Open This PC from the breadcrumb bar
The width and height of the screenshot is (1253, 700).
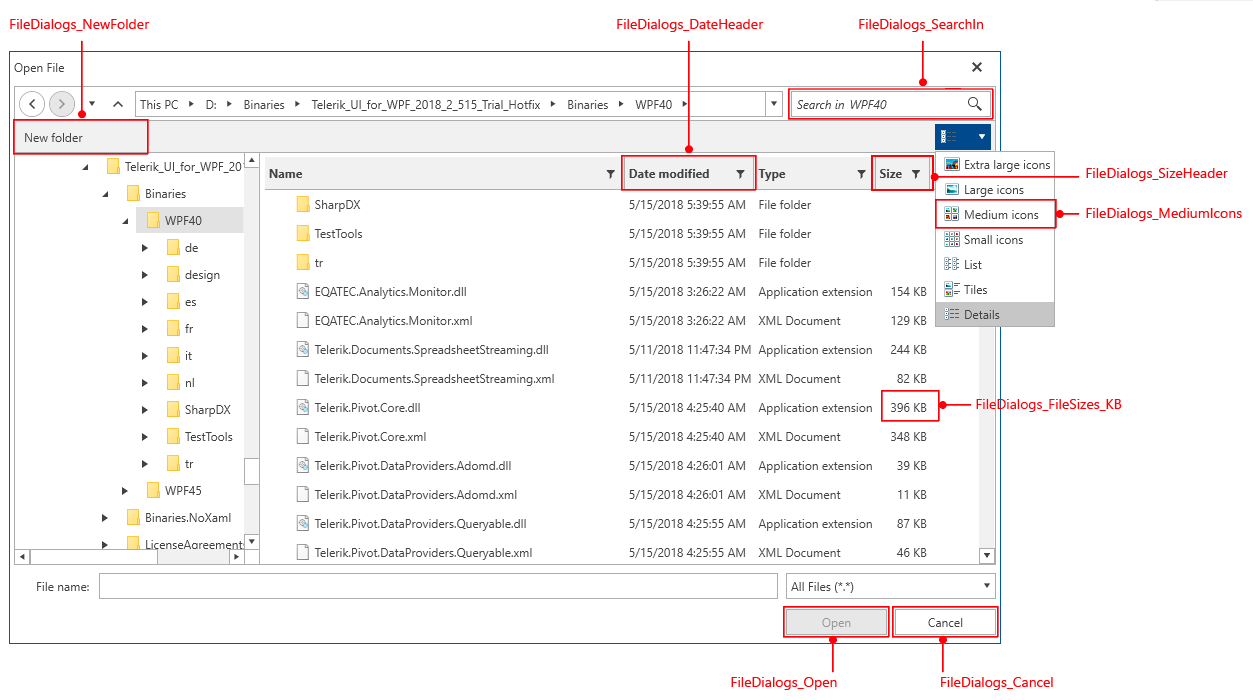(x=159, y=103)
